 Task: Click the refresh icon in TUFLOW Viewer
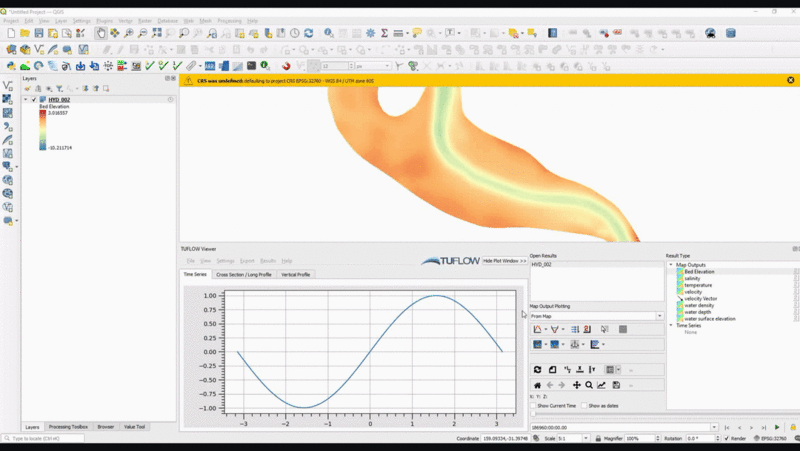pyautogui.click(x=537, y=370)
